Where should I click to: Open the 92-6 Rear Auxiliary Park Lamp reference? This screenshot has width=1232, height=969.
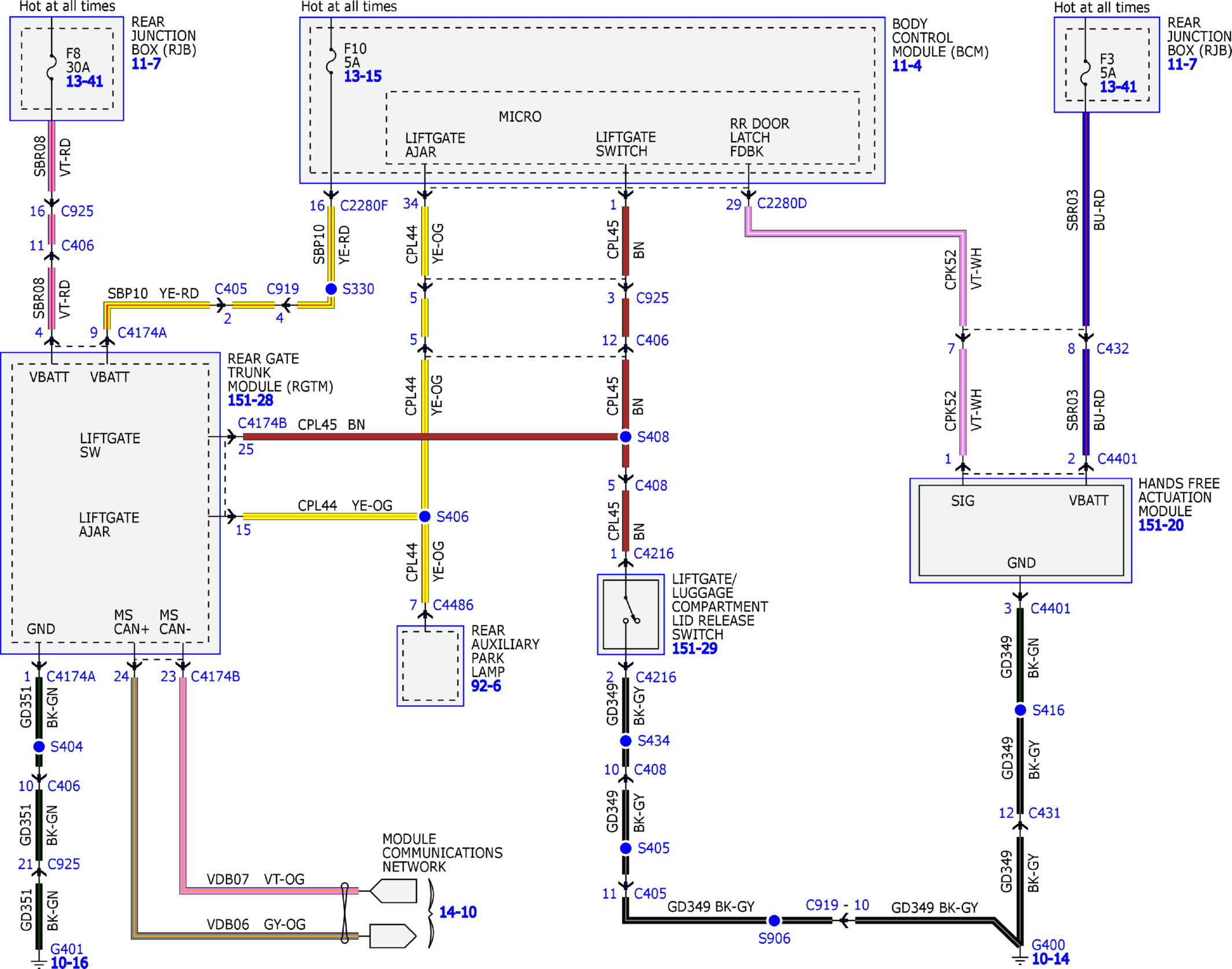coord(486,686)
